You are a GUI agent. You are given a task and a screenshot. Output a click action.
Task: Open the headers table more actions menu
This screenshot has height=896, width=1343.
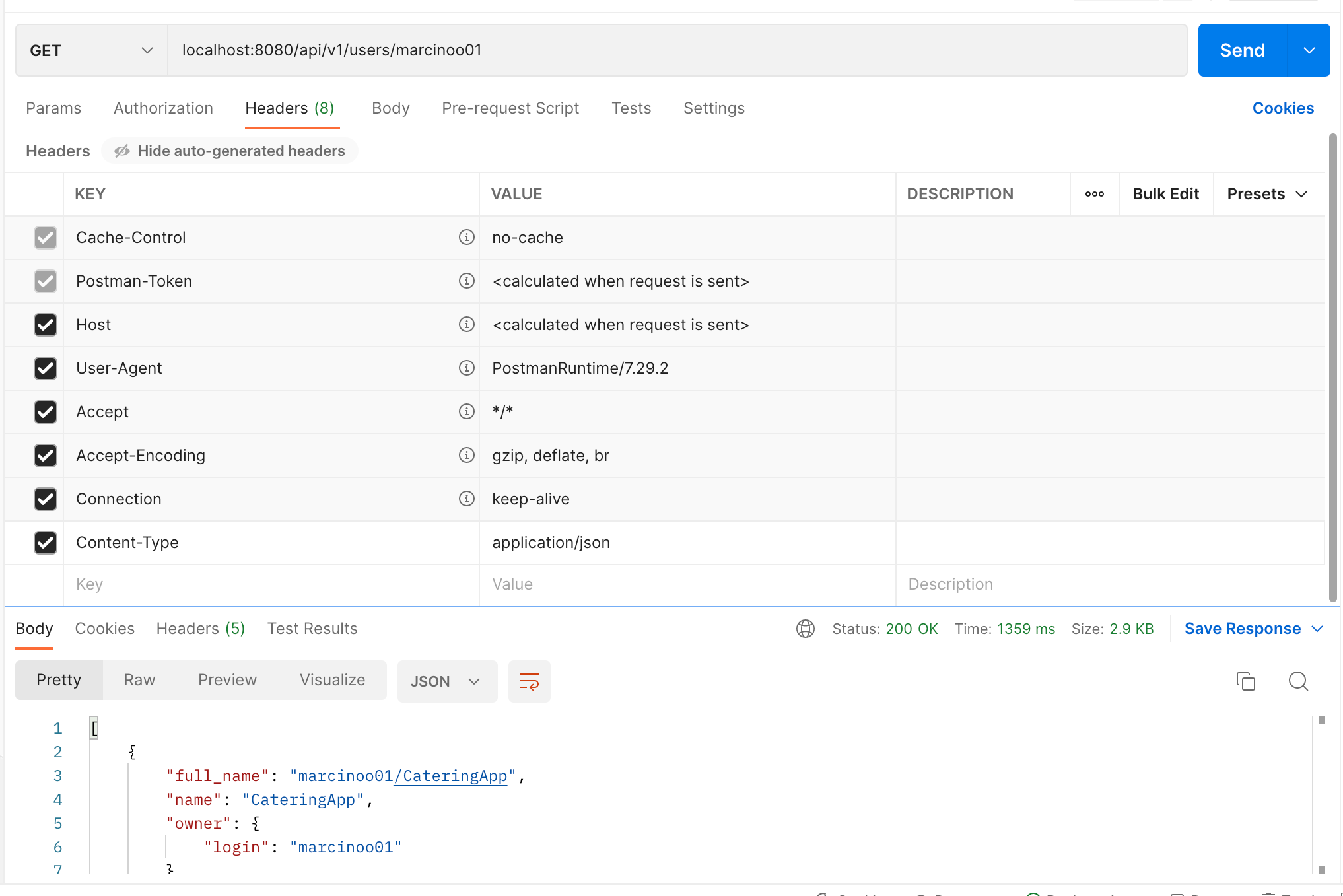point(1094,193)
